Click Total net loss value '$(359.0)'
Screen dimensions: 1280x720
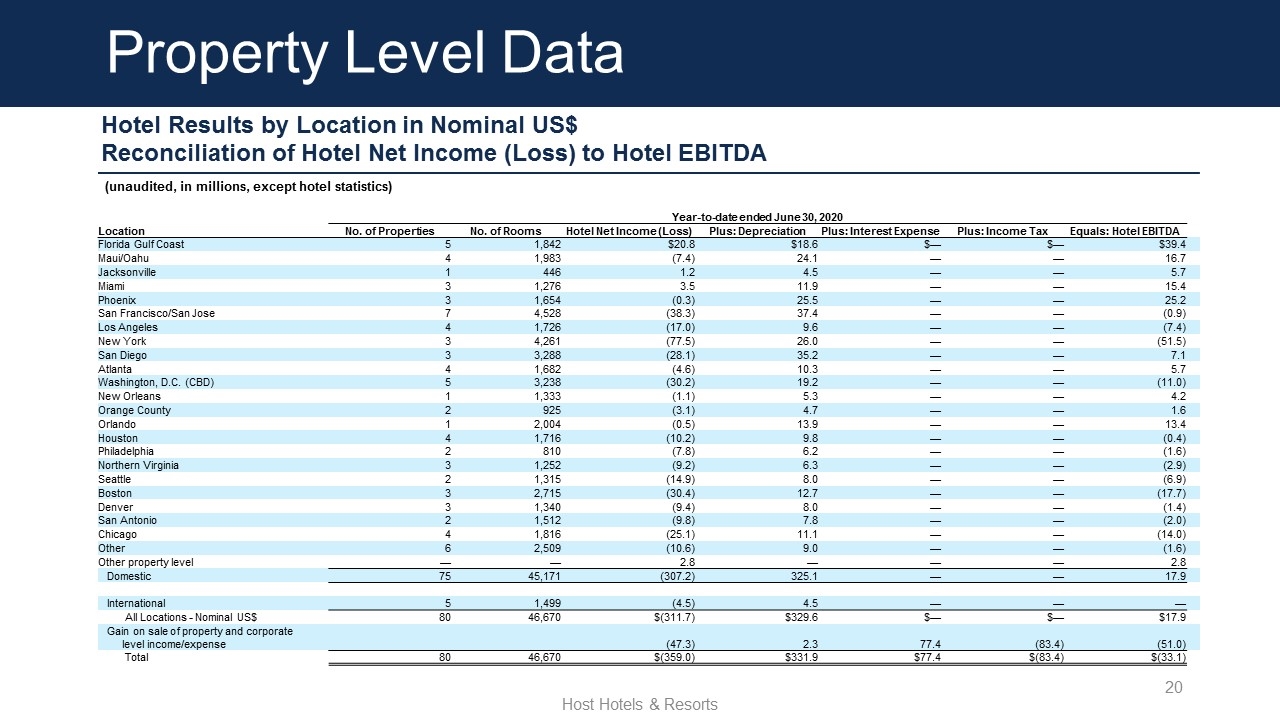(x=674, y=658)
